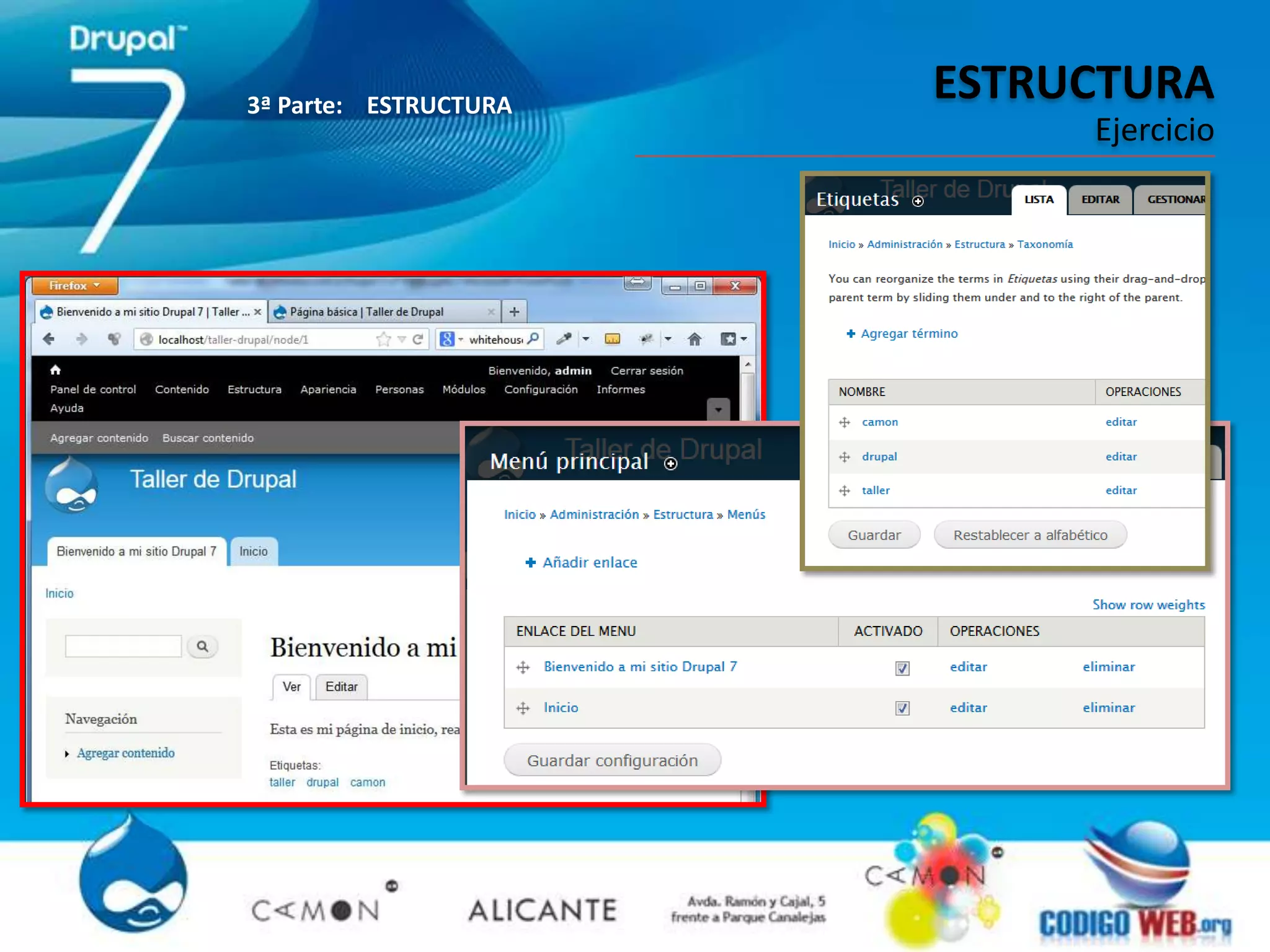This screenshot has width=1270, height=952.
Task: Bookmark the page with the star icon
Action: 384,339
